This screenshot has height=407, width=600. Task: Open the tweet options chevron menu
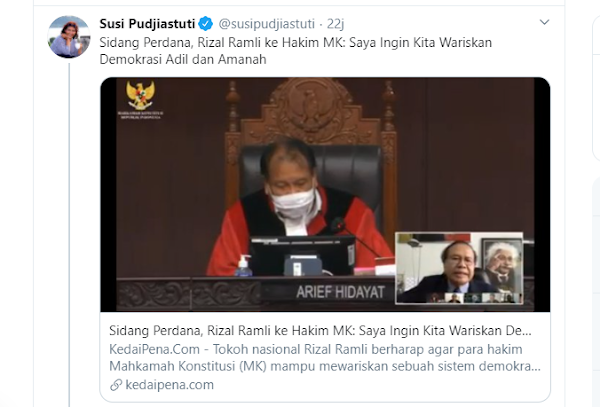point(544,22)
